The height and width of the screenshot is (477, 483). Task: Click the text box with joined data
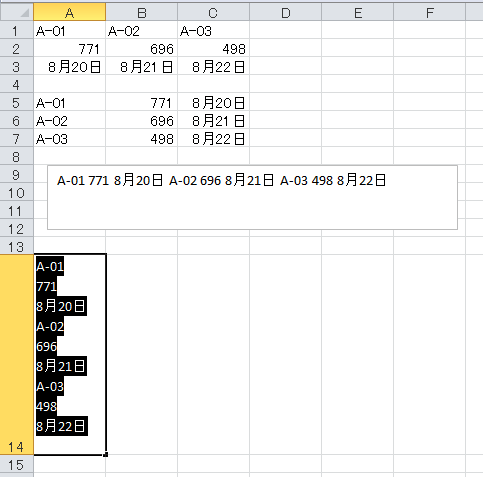[x=252, y=197]
